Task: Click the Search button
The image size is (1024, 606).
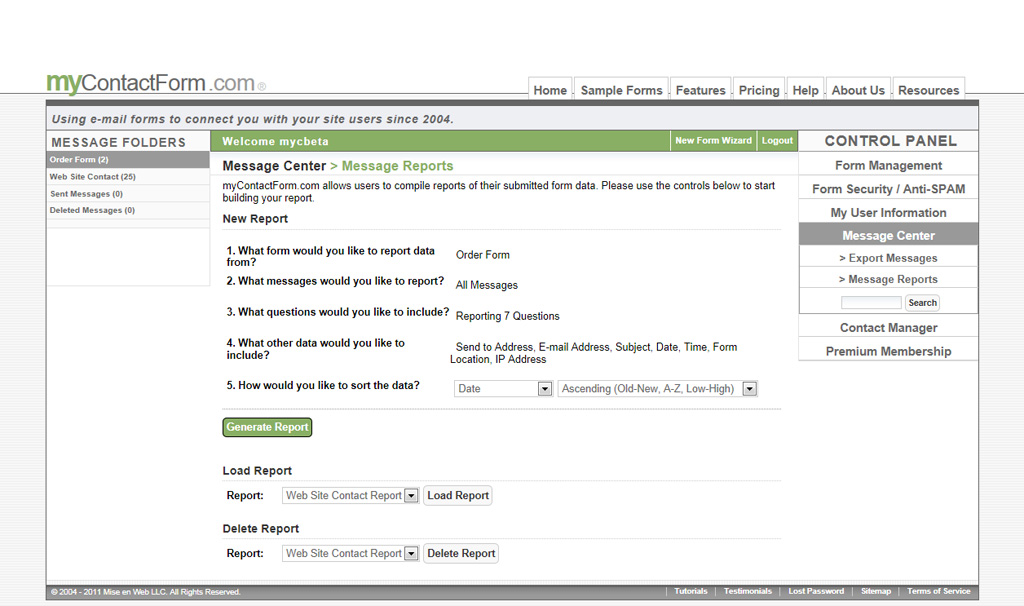Action: [x=922, y=302]
